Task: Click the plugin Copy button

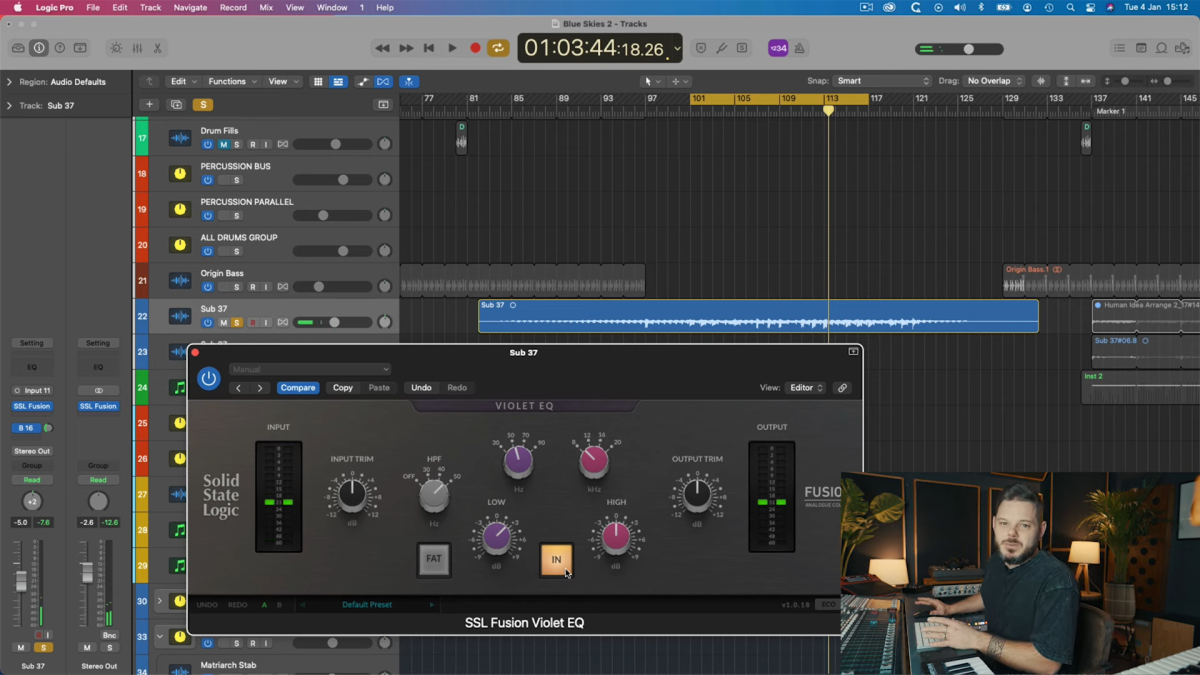Action: point(343,388)
